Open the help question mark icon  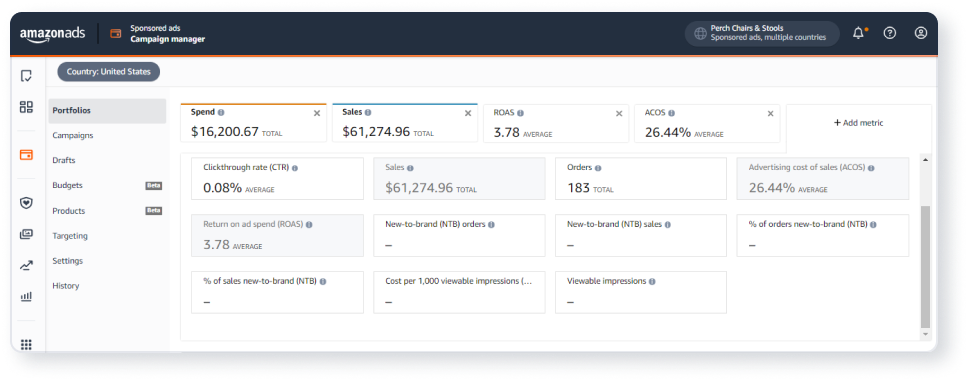(890, 33)
